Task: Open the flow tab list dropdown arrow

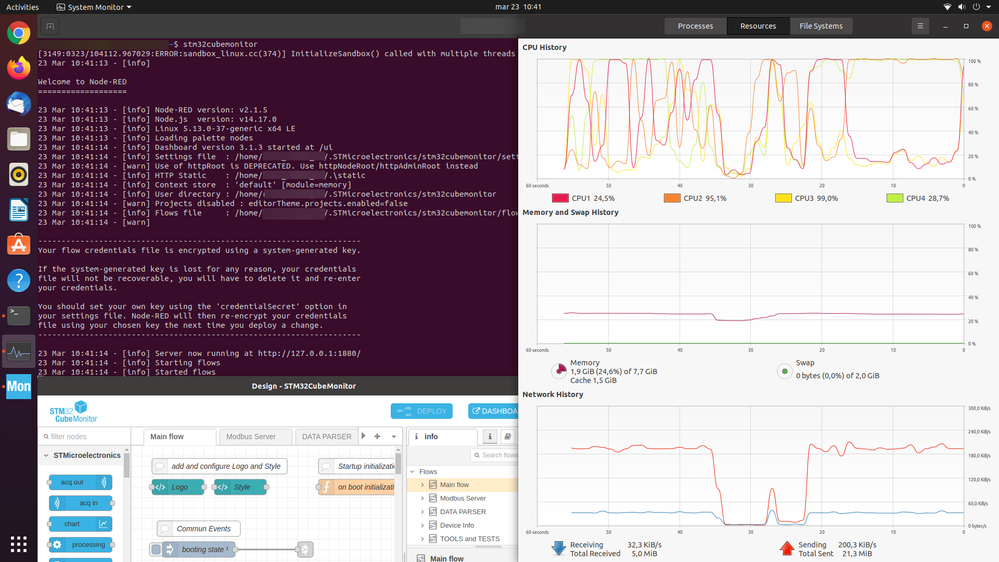Action: (394, 436)
